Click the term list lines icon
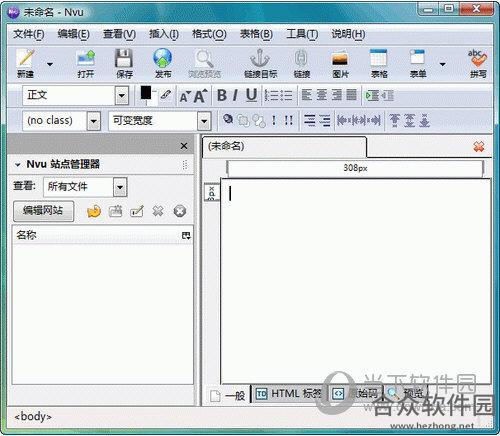The image size is (500, 436). [x=310, y=120]
